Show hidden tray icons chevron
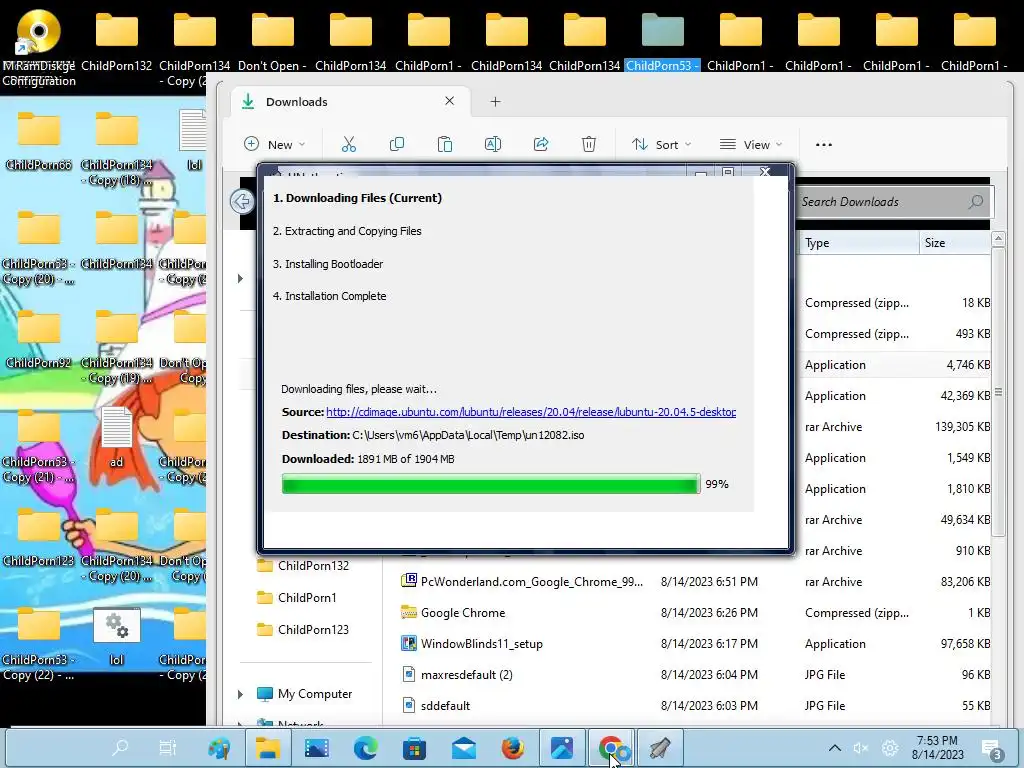 pos(834,748)
